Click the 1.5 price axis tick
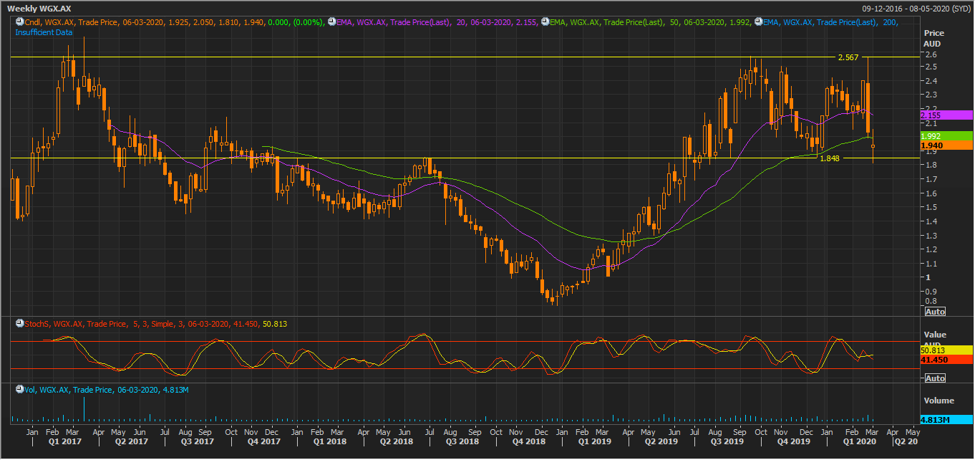This screenshot has width=975, height=460. tap(930, 207)
